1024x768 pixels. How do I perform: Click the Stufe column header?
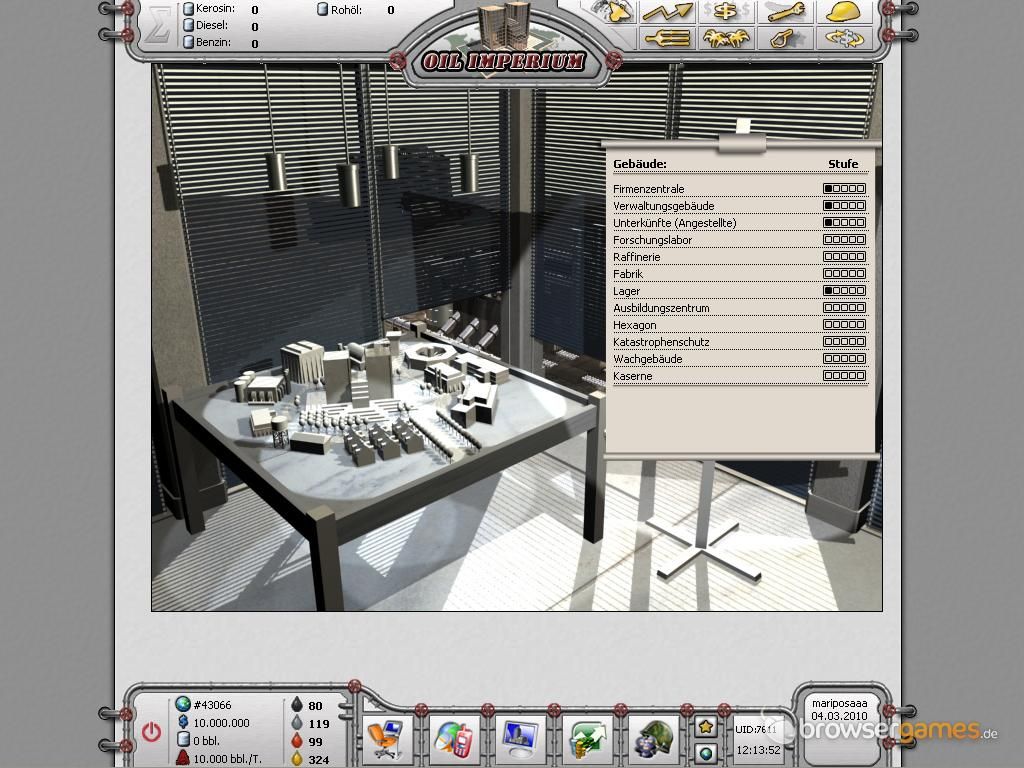tap(843, 164)
